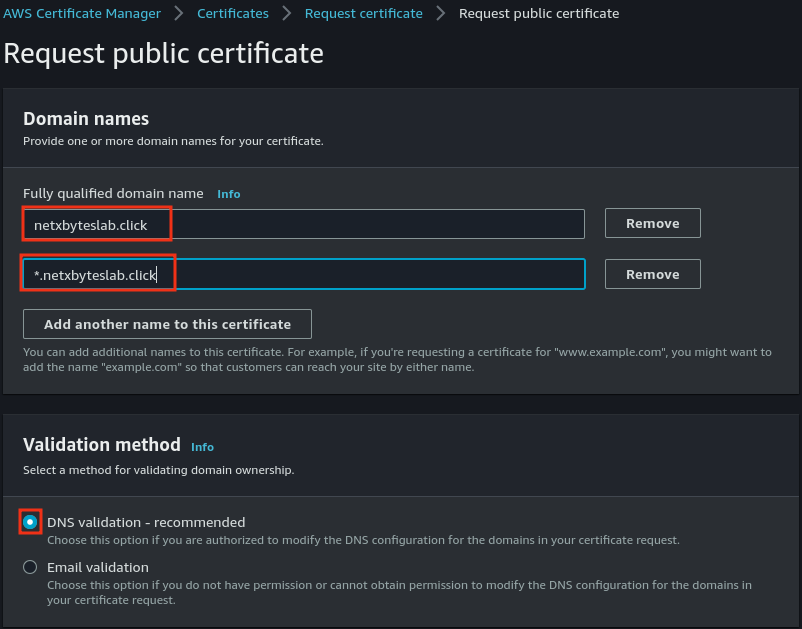Click the 'Validation method' heading text
Image resolution: width=802 pixels, height=629 pixels.
click(102, 444)
